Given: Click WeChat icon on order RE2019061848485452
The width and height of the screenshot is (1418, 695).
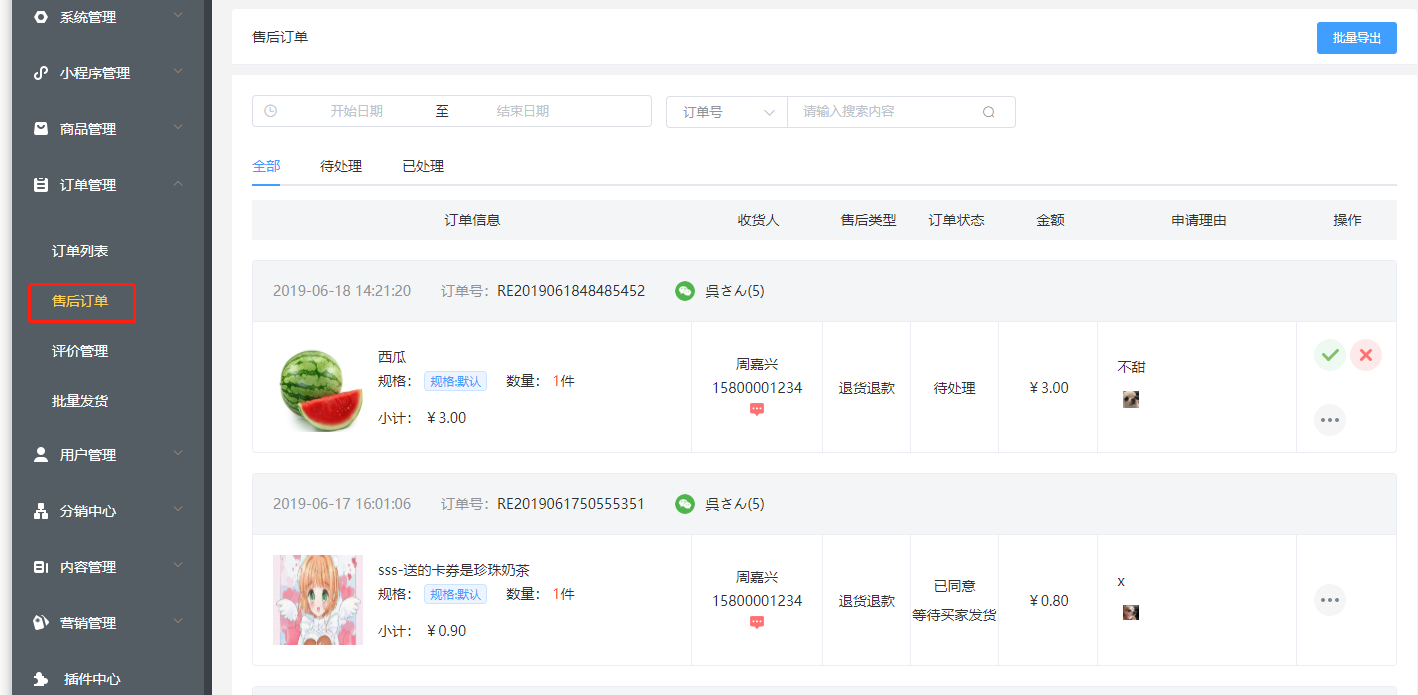Looking at the screenshot, I should coord(684,291).
